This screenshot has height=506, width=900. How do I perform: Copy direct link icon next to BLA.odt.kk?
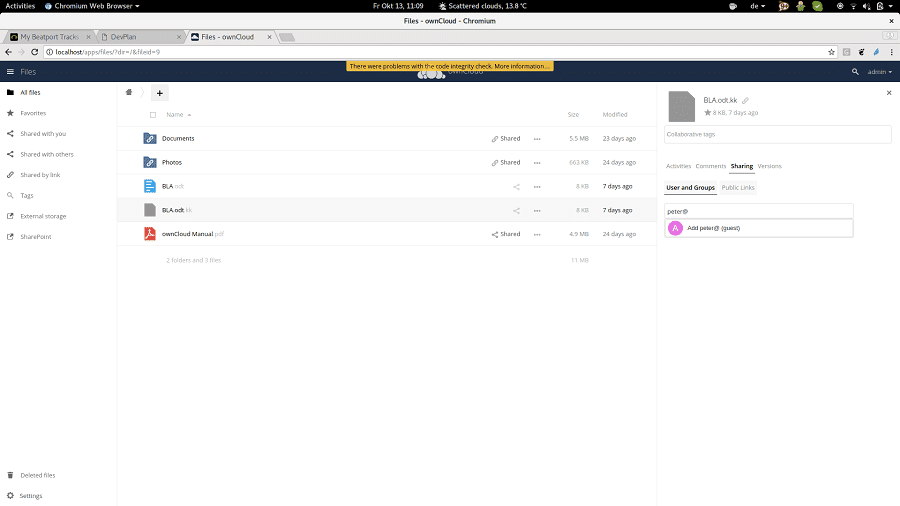[x=745, y=100]
